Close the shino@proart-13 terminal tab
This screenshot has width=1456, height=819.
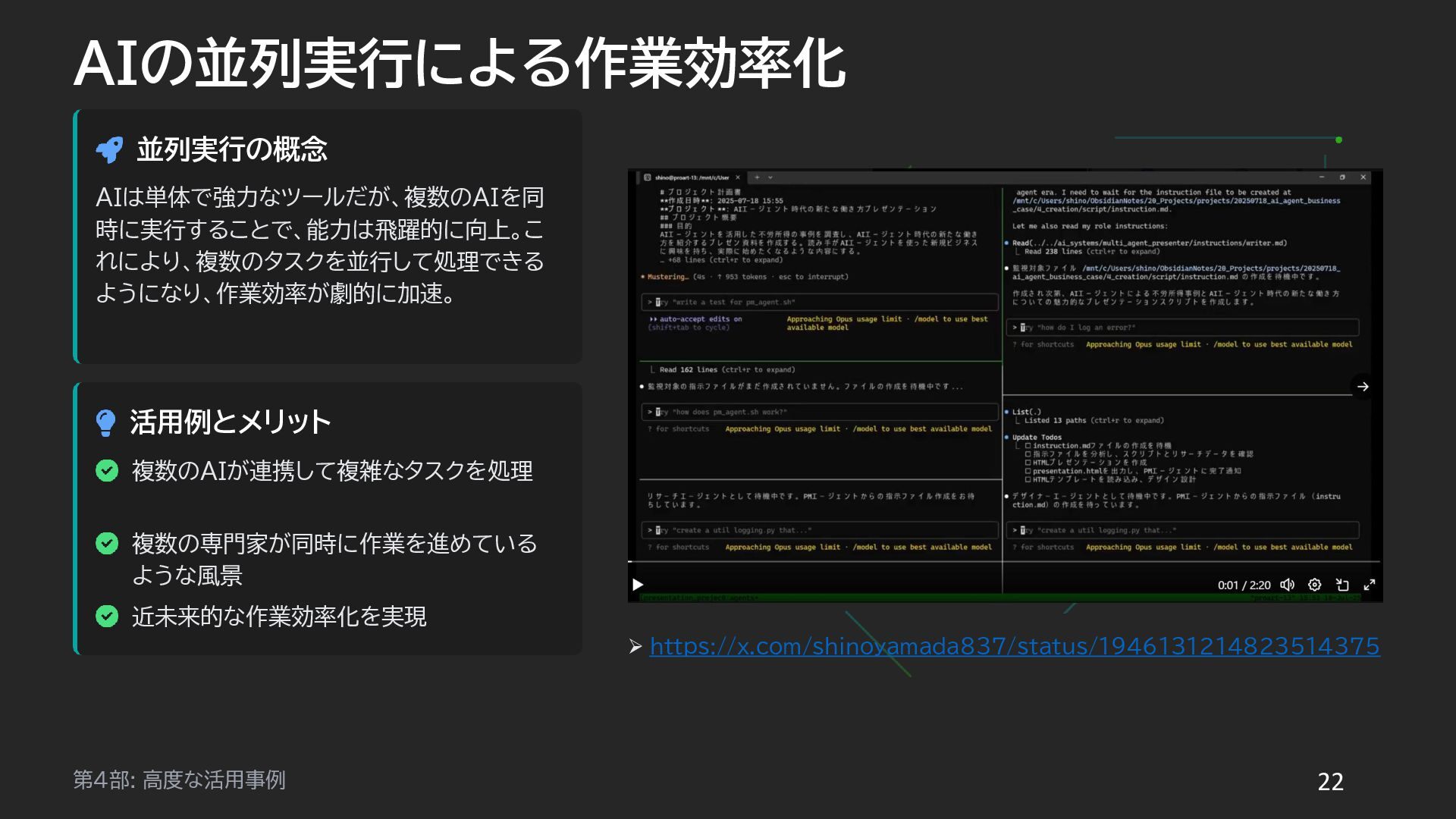pos(738,177)
